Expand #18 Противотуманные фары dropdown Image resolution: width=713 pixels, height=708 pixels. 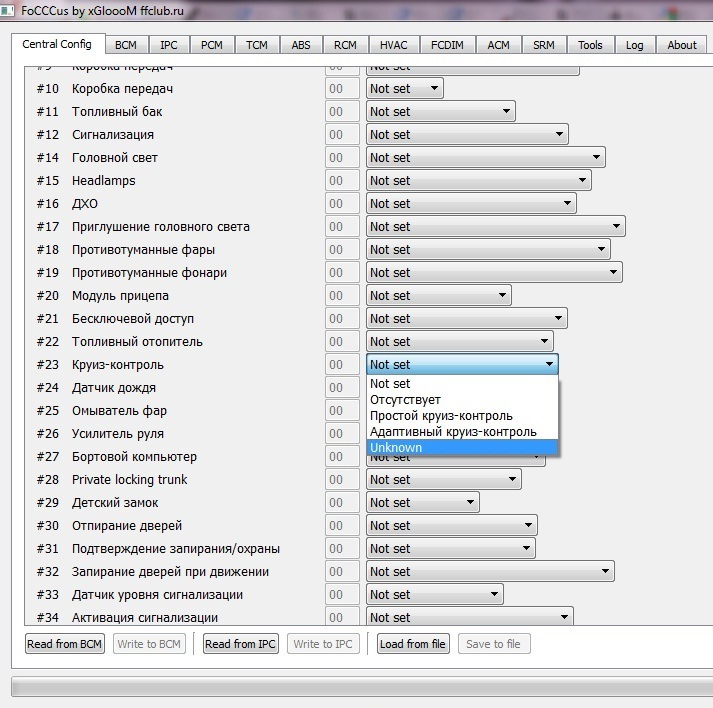[x=488, y=249]
